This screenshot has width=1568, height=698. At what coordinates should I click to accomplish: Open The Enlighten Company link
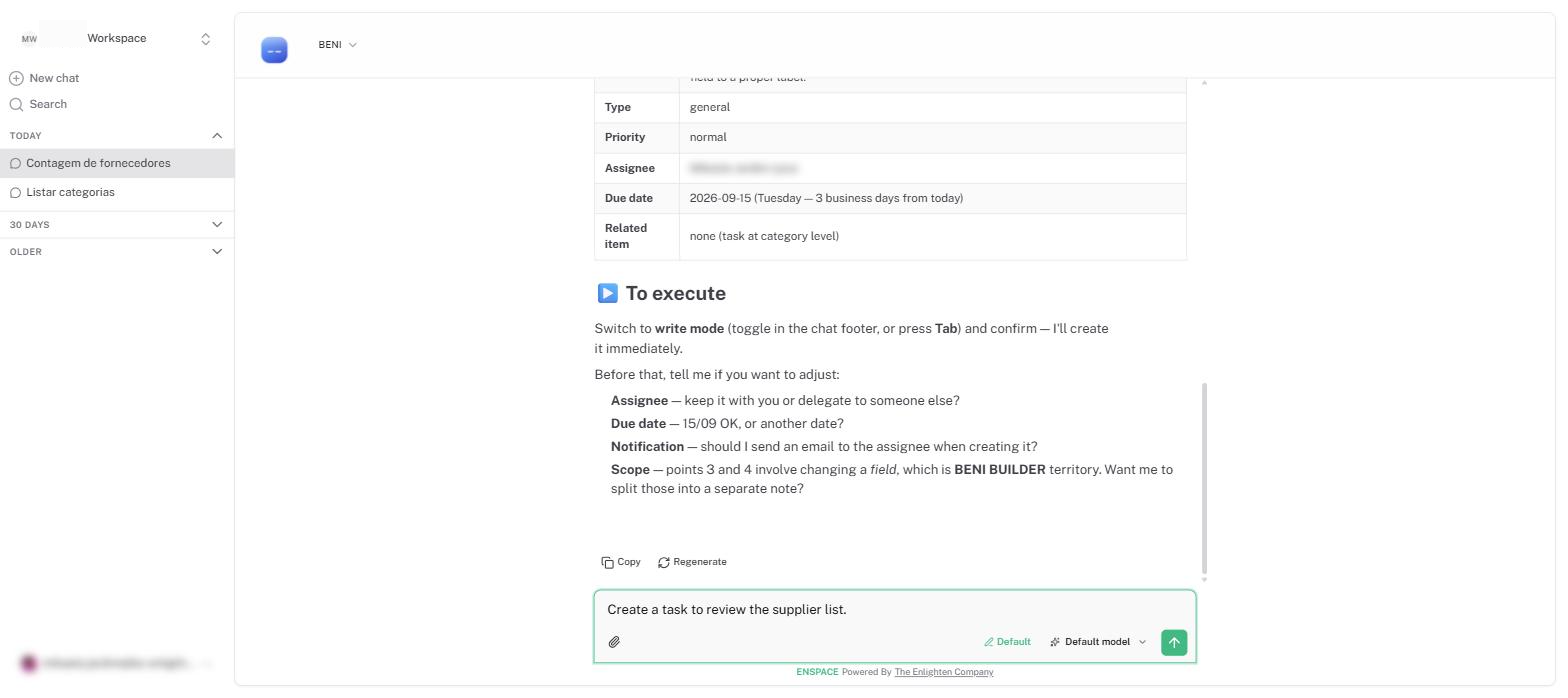pyautogui.click(x=943, y=672)
